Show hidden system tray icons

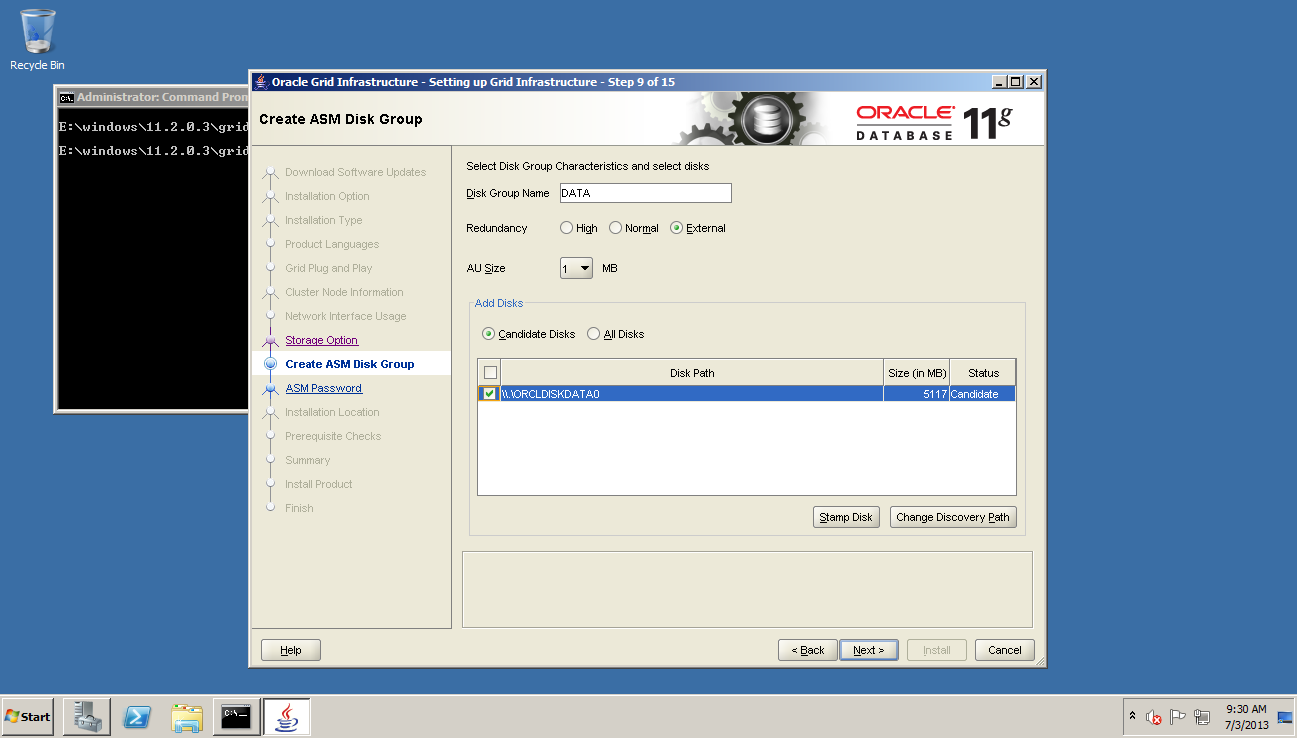(1132, 717)
